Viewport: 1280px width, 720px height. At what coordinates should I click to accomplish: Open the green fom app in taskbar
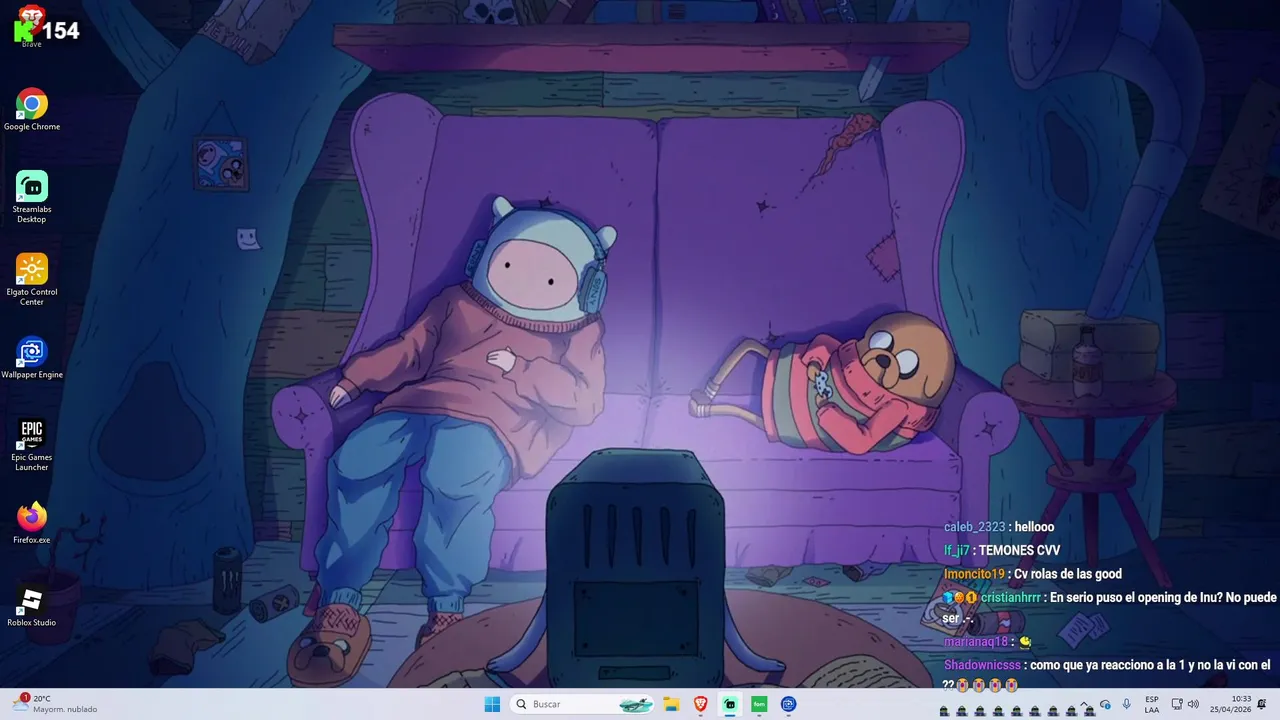point(759,704)
